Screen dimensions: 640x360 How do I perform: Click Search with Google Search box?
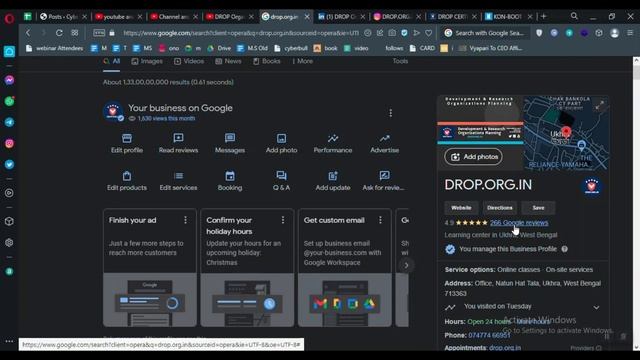point(485,33)
